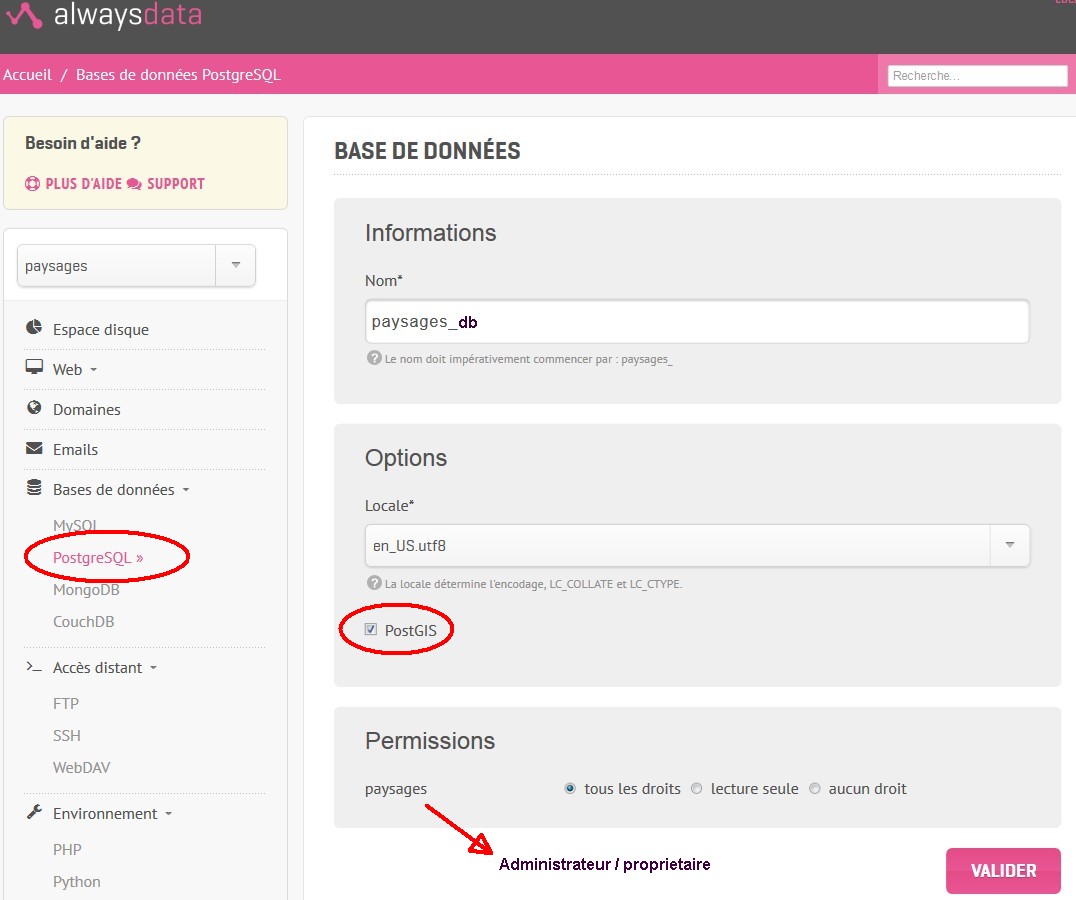Click the alwaysdata logo
This screenshot has height=900, width=1076.
point(104,15)
